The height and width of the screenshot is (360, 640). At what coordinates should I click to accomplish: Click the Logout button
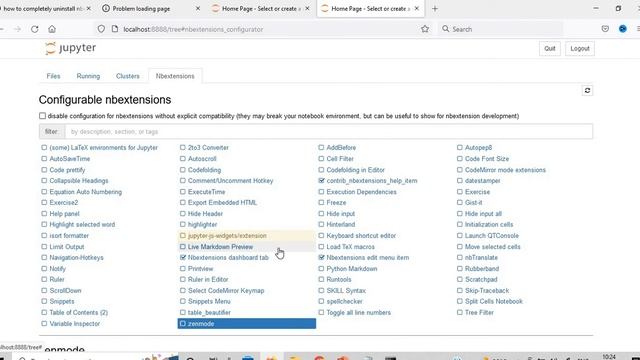click(x=580, y=49)
